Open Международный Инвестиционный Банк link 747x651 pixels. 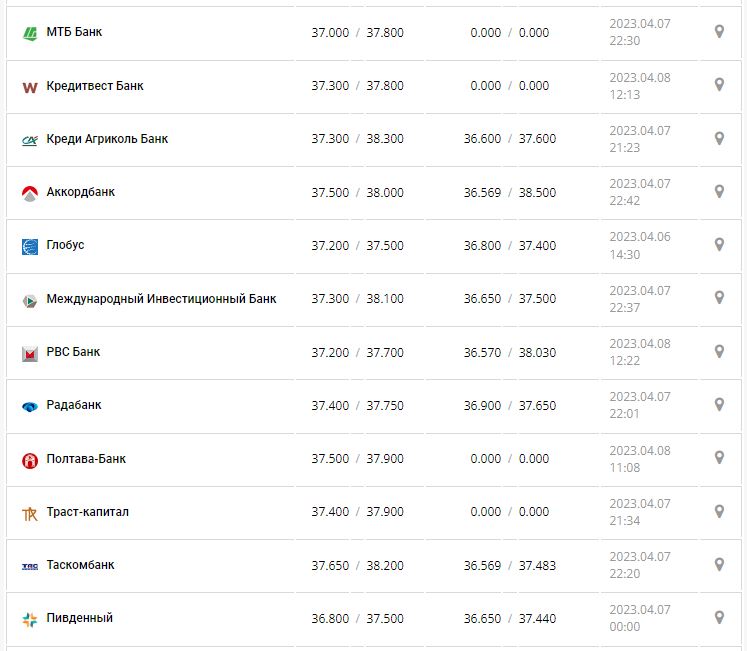161,298
